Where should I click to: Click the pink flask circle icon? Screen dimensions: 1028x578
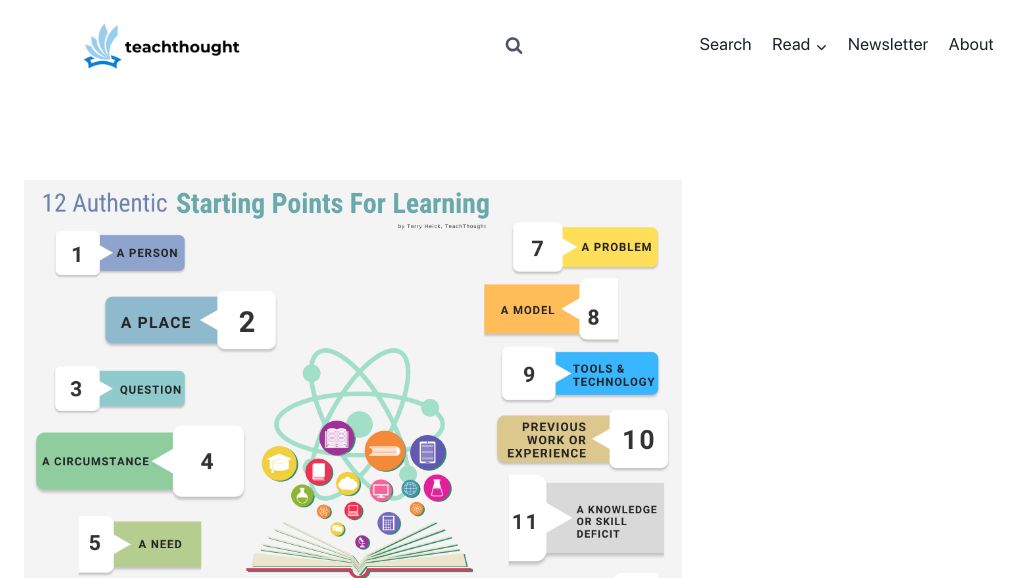click(x=437, y=488)
